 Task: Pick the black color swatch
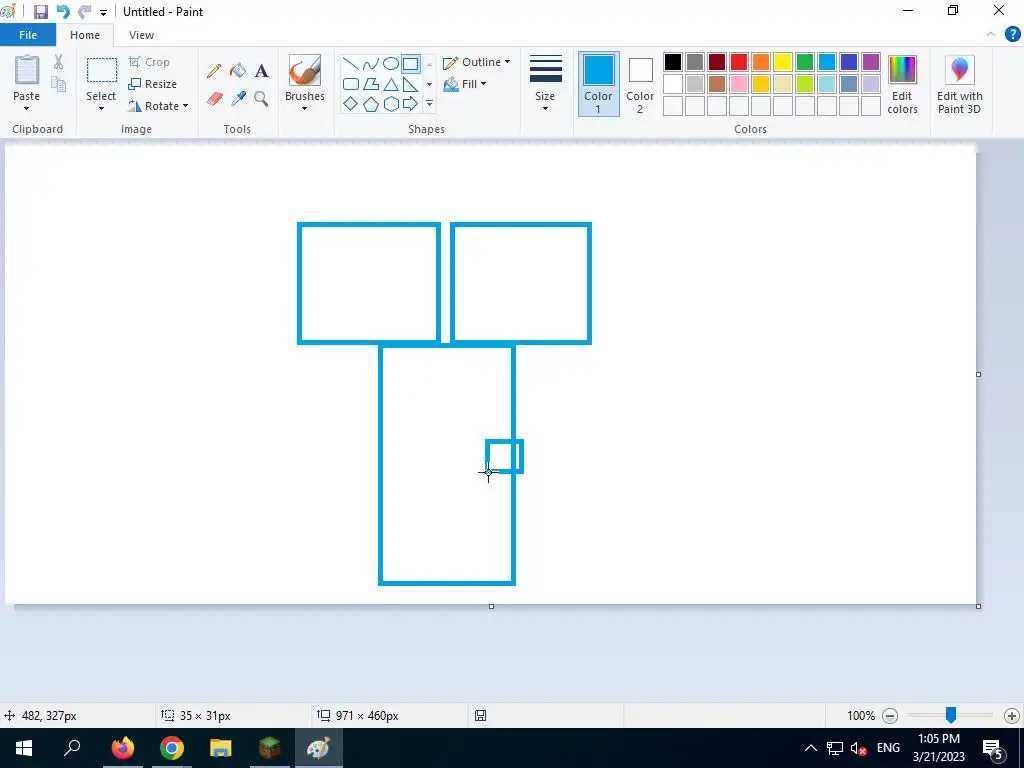[x=673, y=62]
